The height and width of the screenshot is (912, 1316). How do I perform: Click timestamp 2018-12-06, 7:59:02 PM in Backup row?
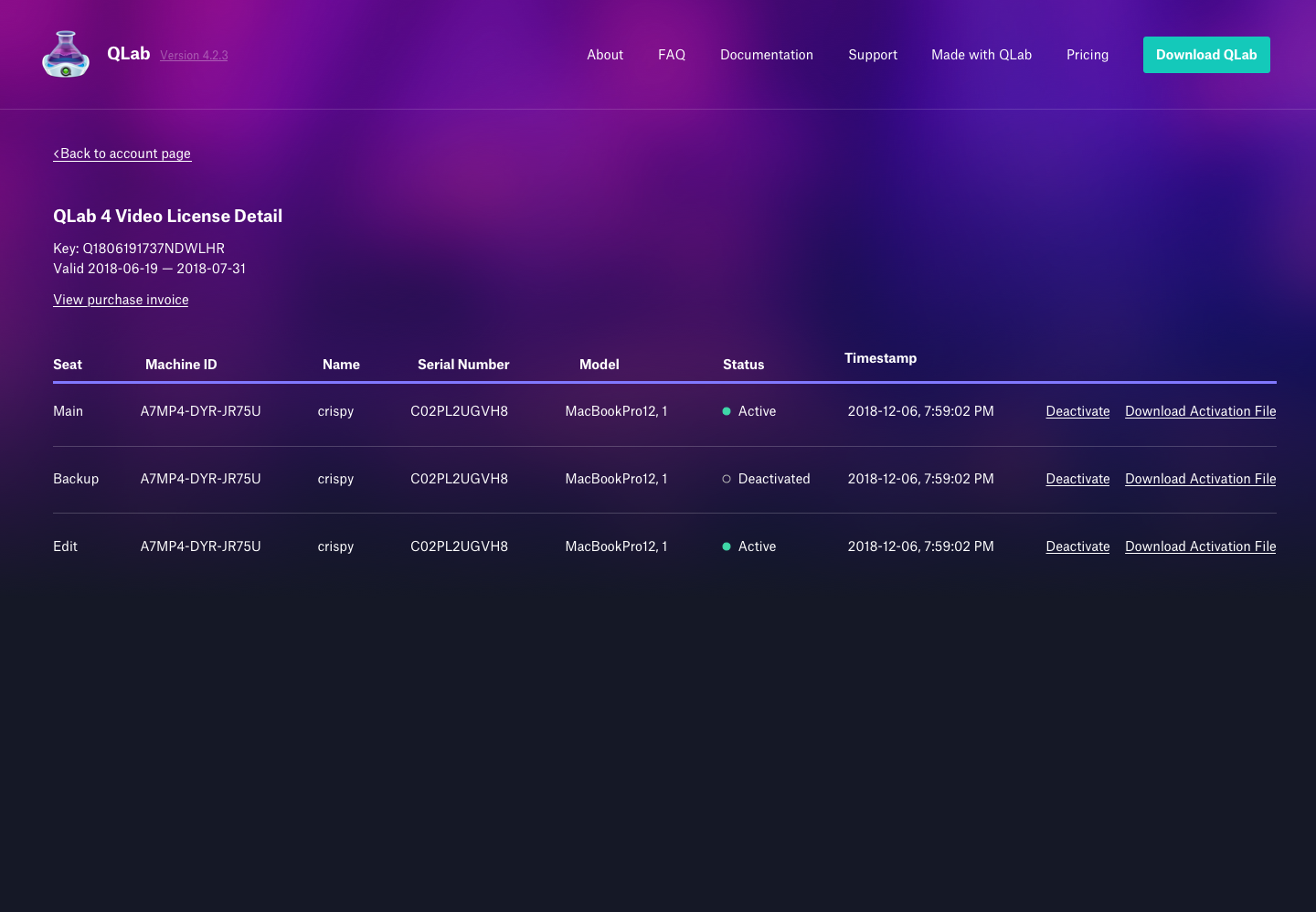point(920,479)
